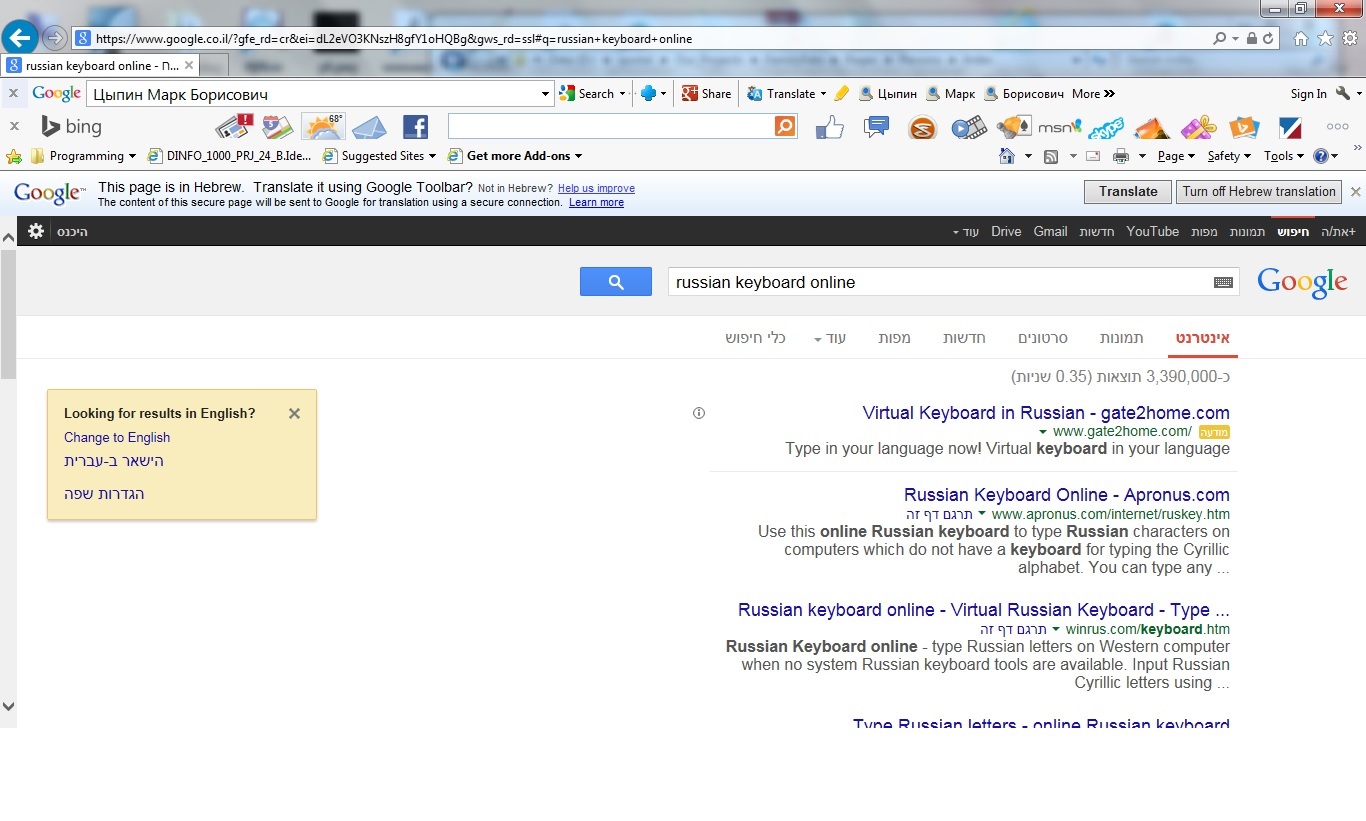Click the 'Learn more' link in the translation bar
The image size is (1366, 821).
[596, 202]
